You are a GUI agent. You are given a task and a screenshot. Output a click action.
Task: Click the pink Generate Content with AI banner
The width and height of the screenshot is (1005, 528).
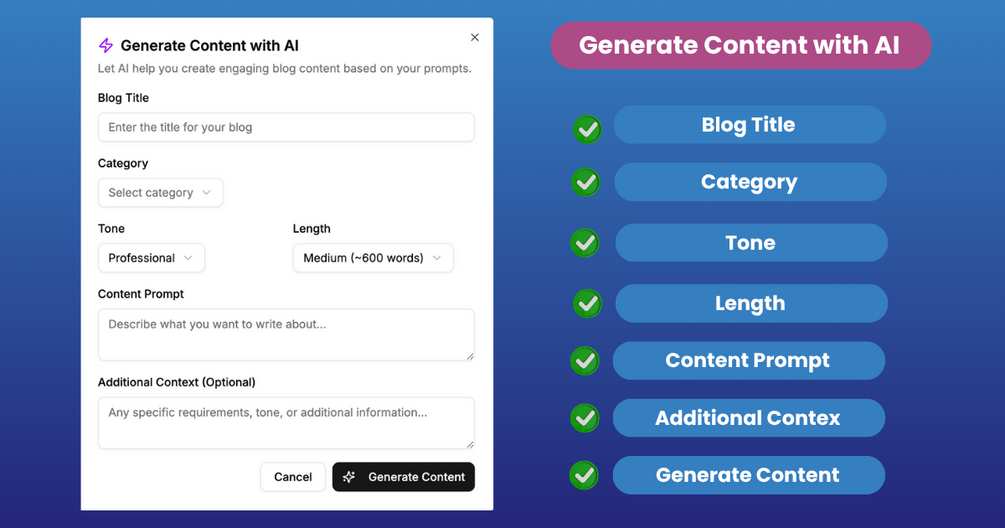point(740,46)
